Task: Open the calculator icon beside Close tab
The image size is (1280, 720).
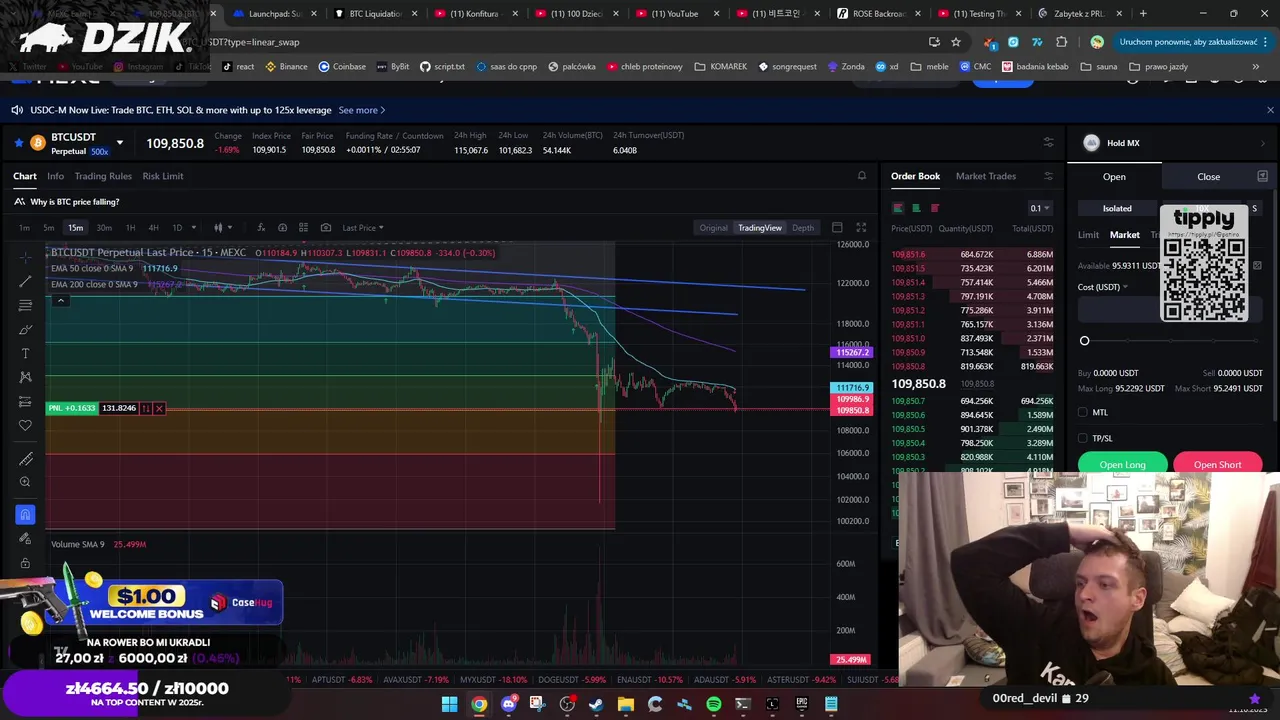Action: pos(1262,176)
